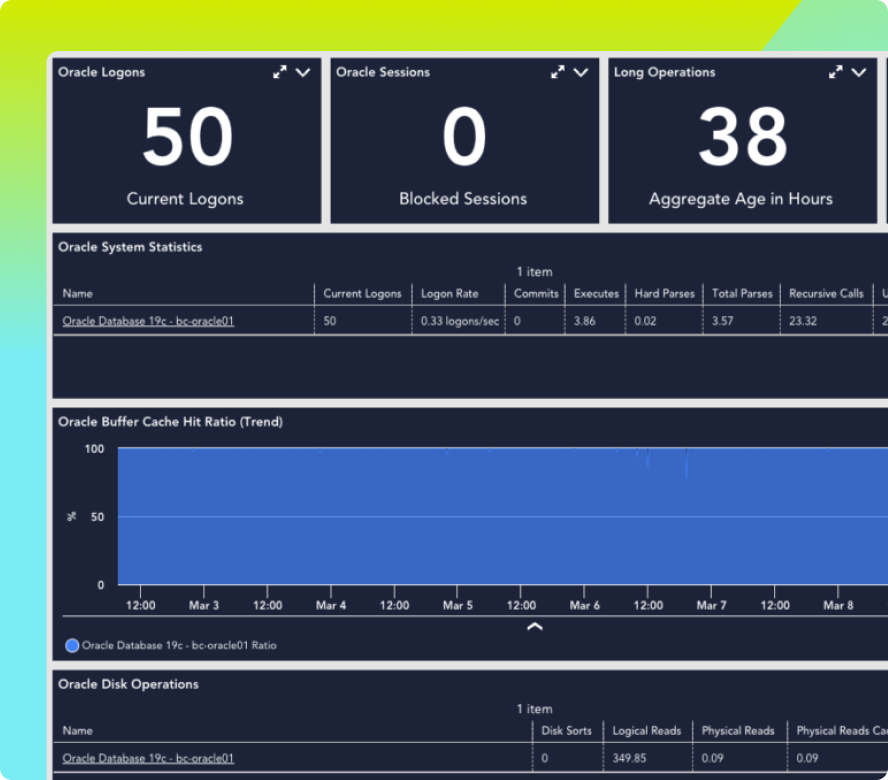Click the 50 Current Logons big number
Image resolution: width=888 pixels, height=780 pixels.
pyautogui.click(x=187, y=137)
